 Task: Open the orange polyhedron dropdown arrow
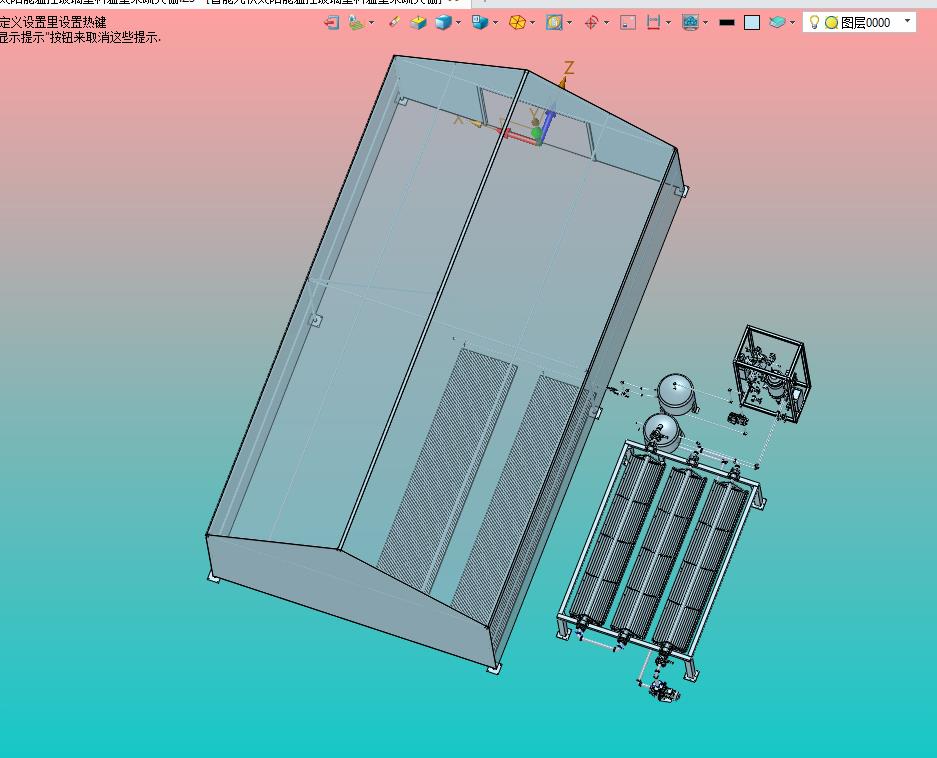(x=532, y=23)
